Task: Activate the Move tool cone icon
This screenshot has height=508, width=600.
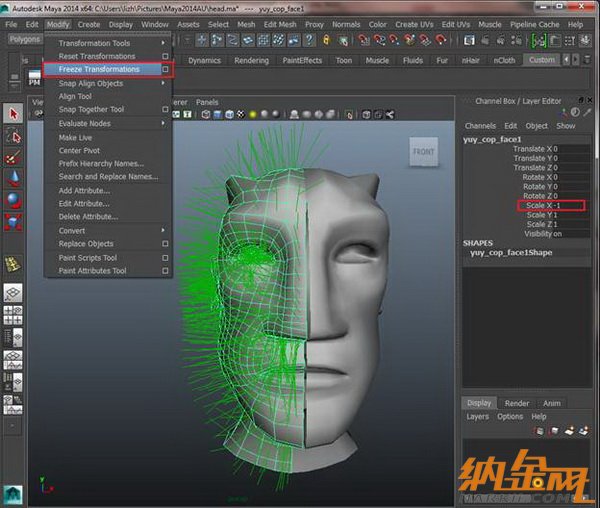Action: pos(13,179)
